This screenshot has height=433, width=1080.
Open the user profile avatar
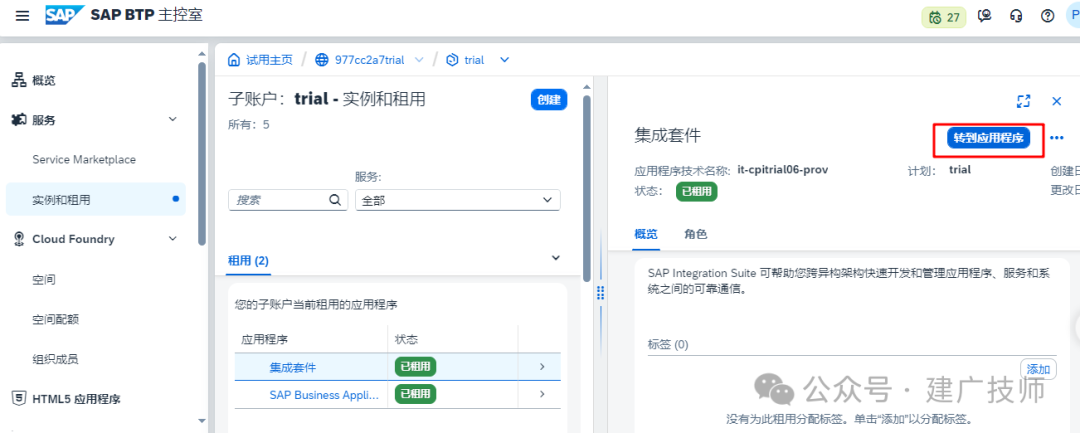click(1073, 16)
